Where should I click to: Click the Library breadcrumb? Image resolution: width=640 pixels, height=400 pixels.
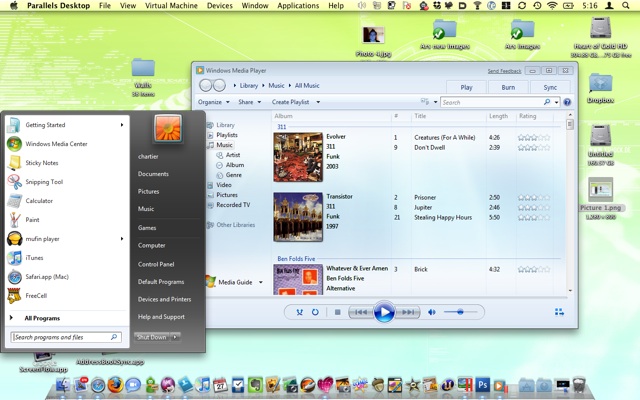point(249,86)
